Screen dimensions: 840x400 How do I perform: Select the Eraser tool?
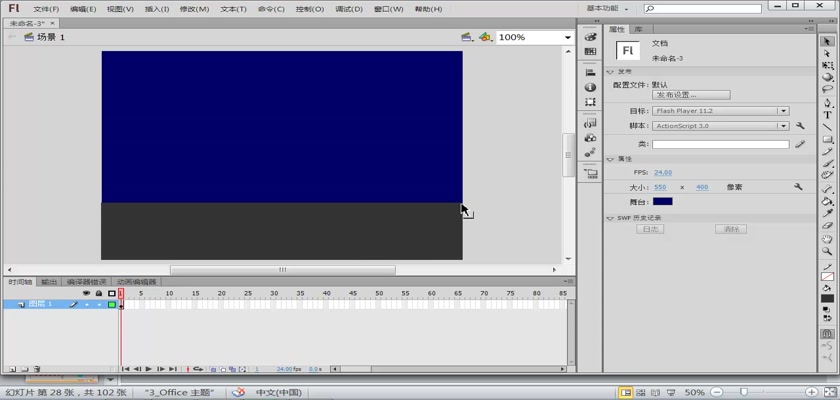(827, 225)
